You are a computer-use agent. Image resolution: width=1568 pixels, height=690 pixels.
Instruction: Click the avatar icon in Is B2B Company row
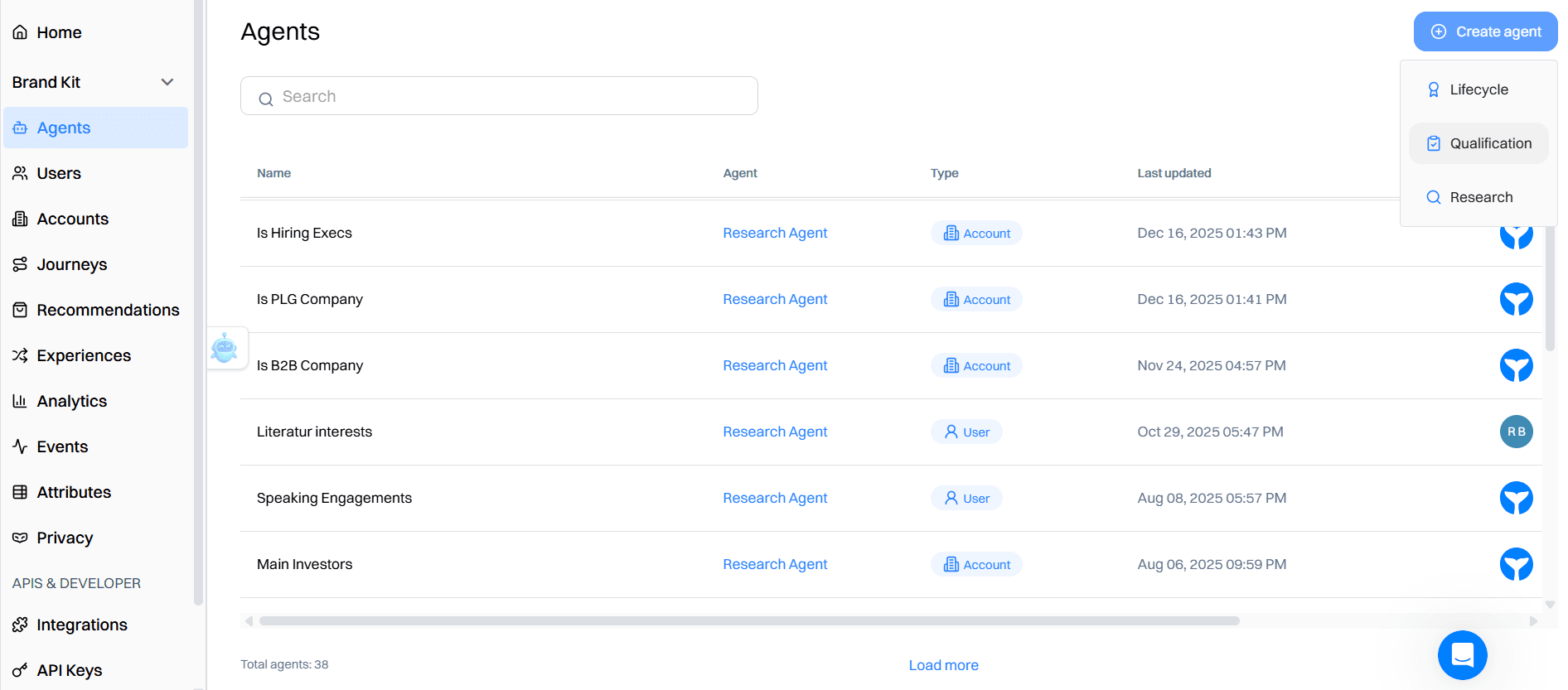click(1517, 365)
